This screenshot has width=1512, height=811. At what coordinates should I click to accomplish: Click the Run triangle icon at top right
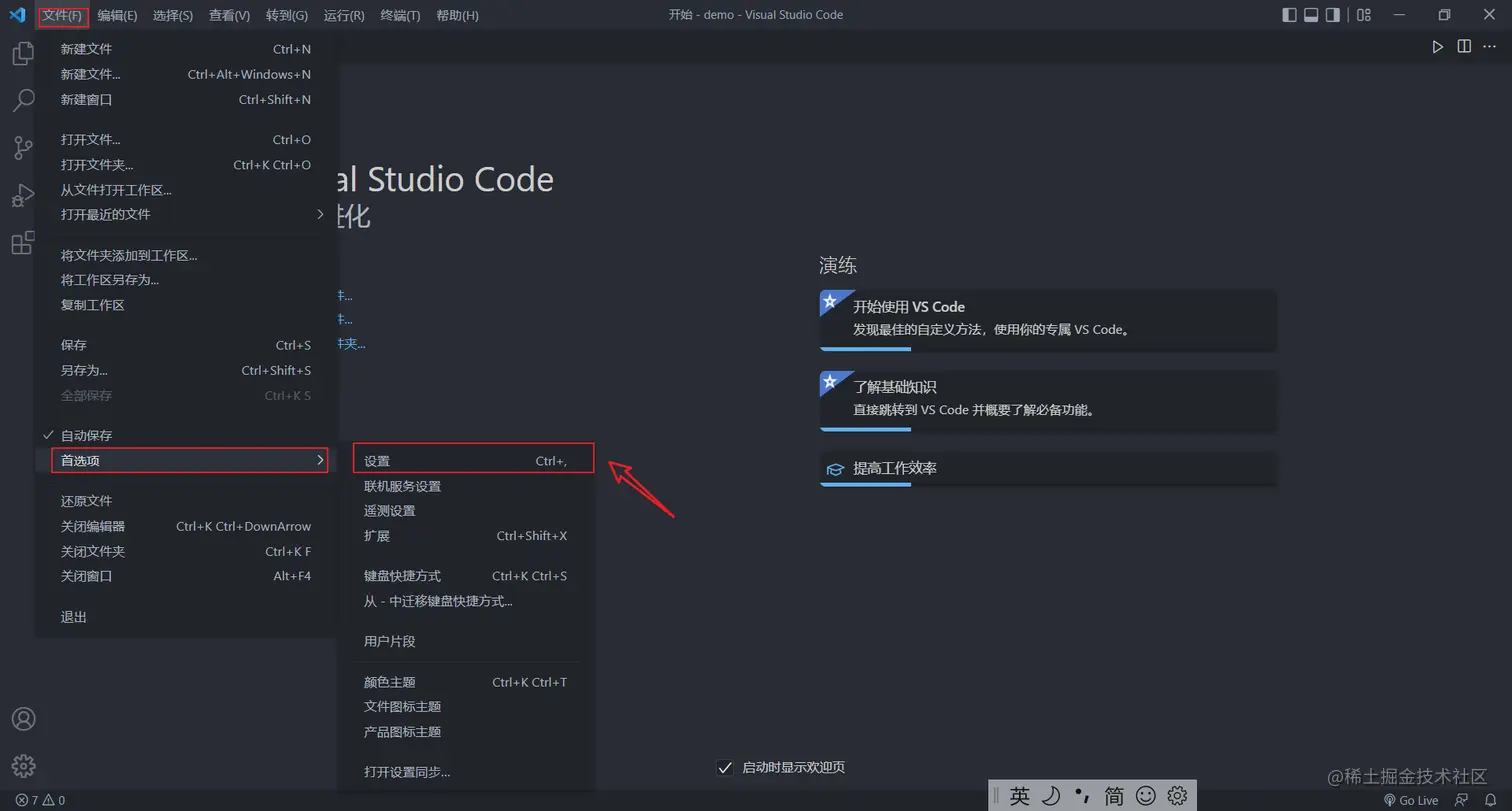(1437, 47)
